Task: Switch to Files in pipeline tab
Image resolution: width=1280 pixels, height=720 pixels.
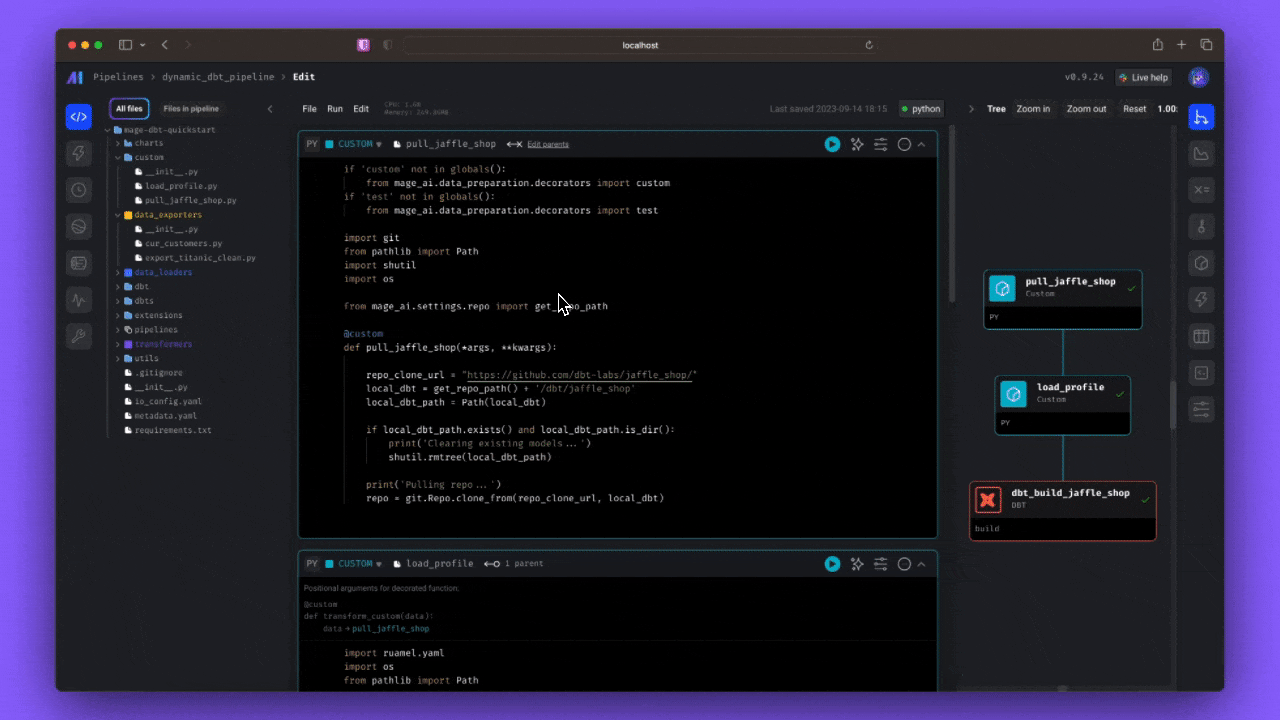Action: [x=191, y=109]
